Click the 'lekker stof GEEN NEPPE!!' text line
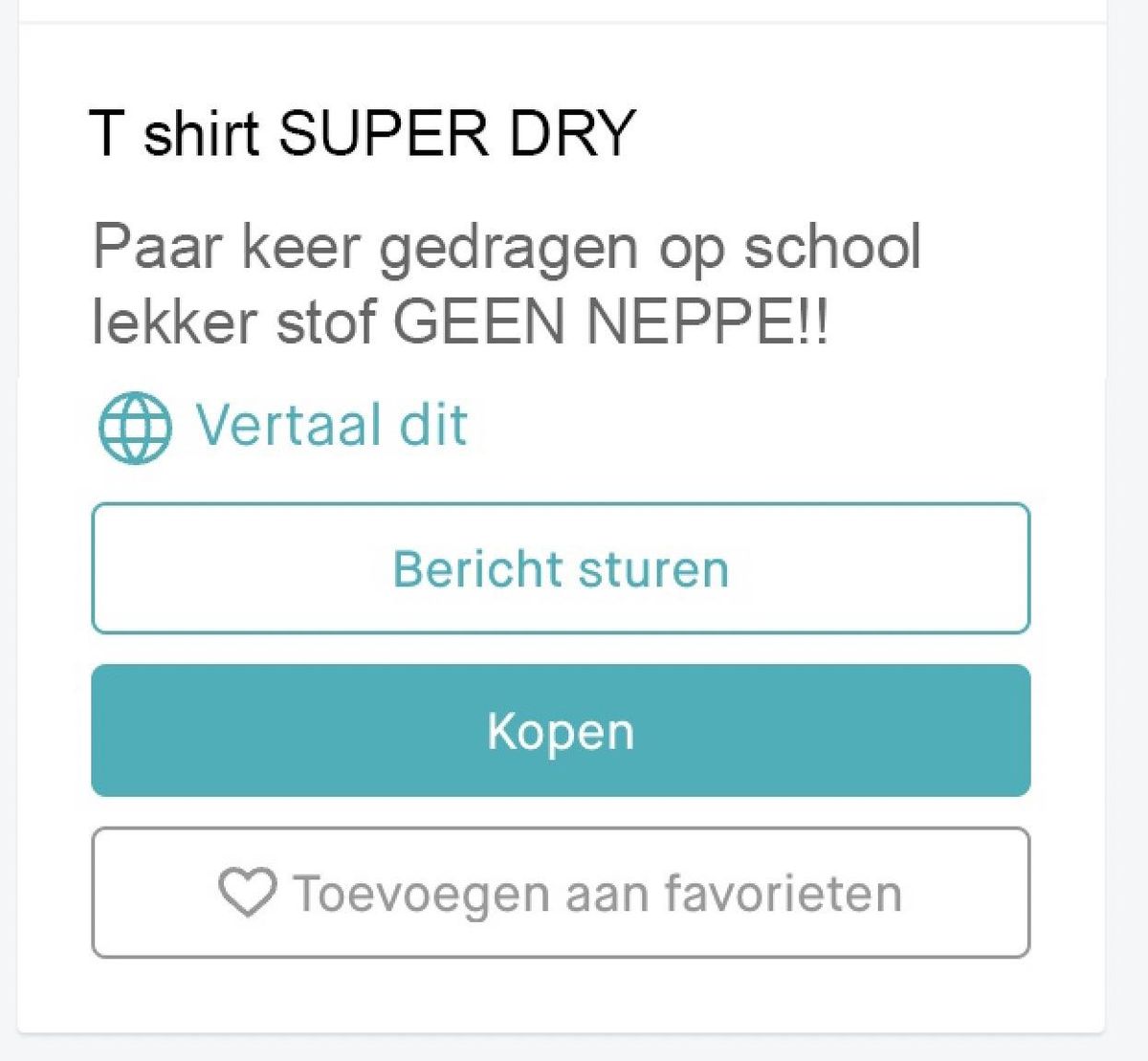1148x1061 pixels. 460,321
